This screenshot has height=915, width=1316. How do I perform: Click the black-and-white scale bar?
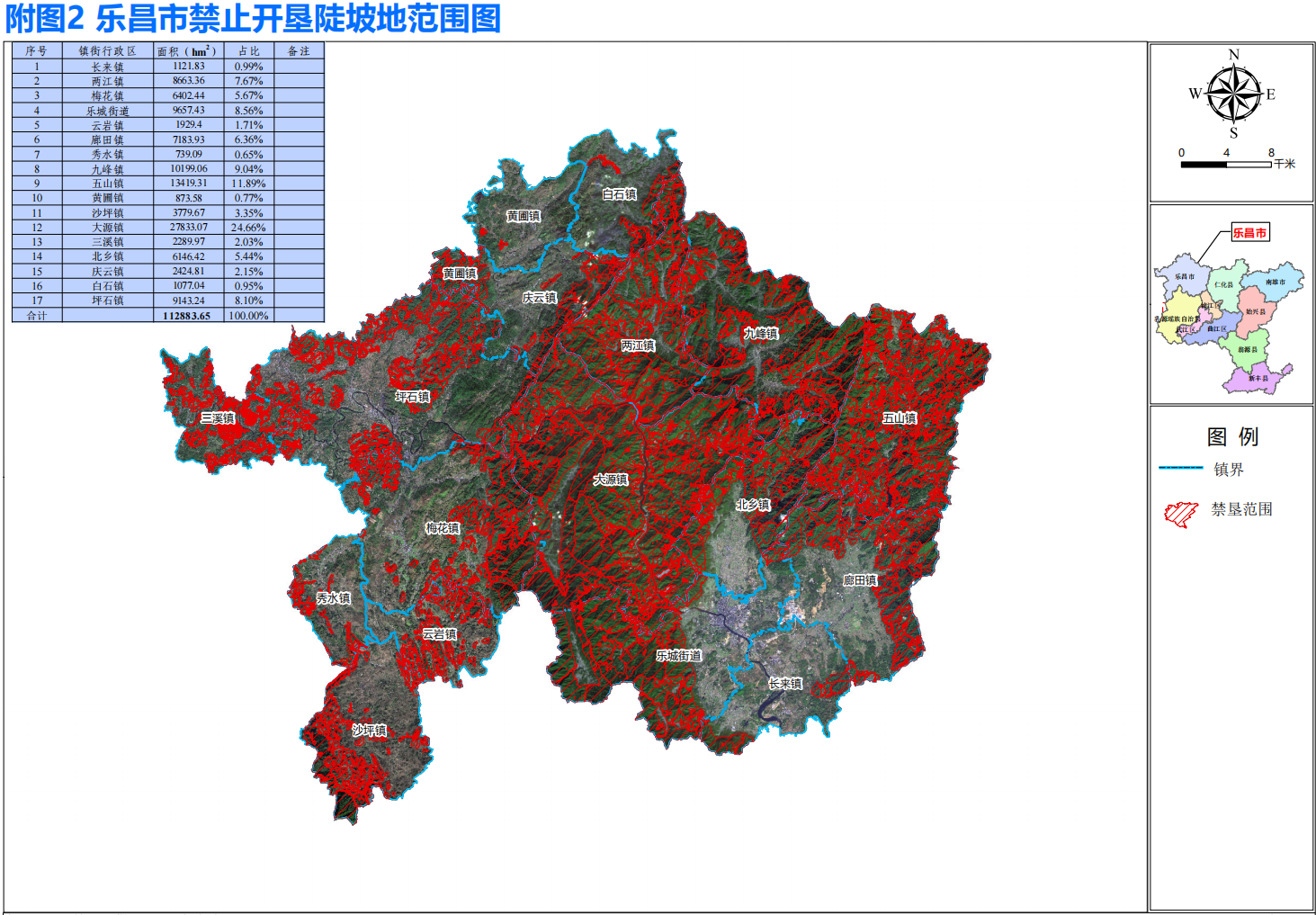click(x=1225, y=165)
